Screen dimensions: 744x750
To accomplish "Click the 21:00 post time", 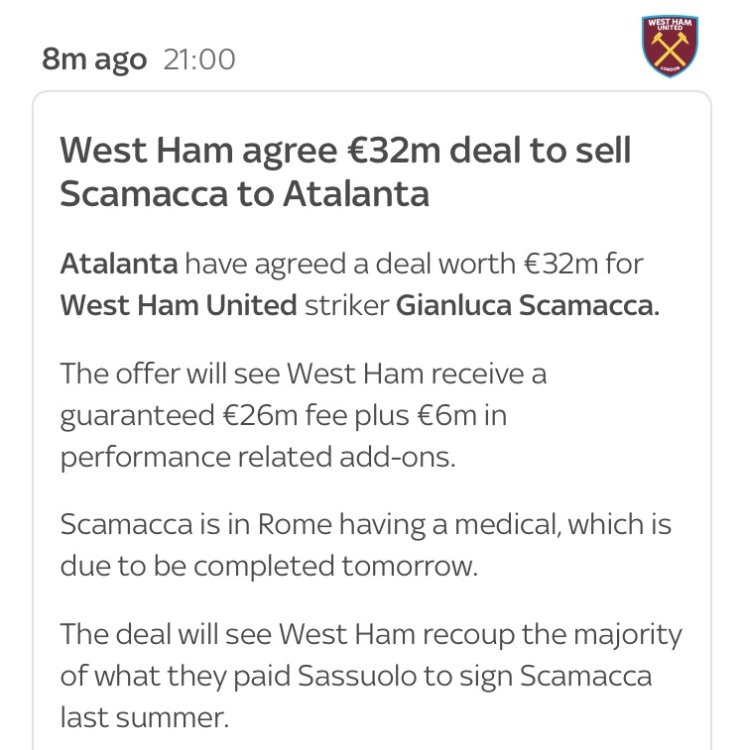I will pyautogui.click(x=199, y=59).
